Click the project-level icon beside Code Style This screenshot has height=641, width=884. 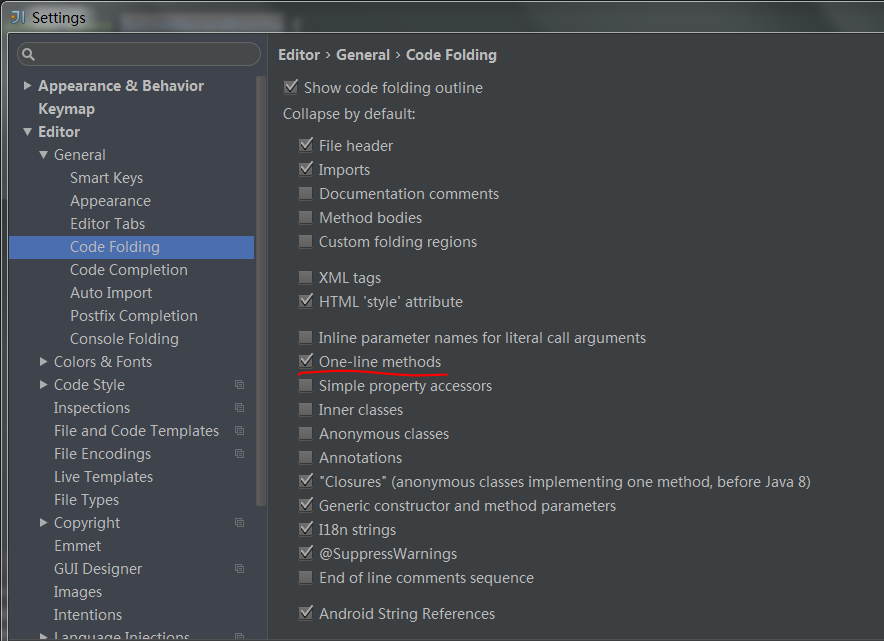click(x=240, y=384)
